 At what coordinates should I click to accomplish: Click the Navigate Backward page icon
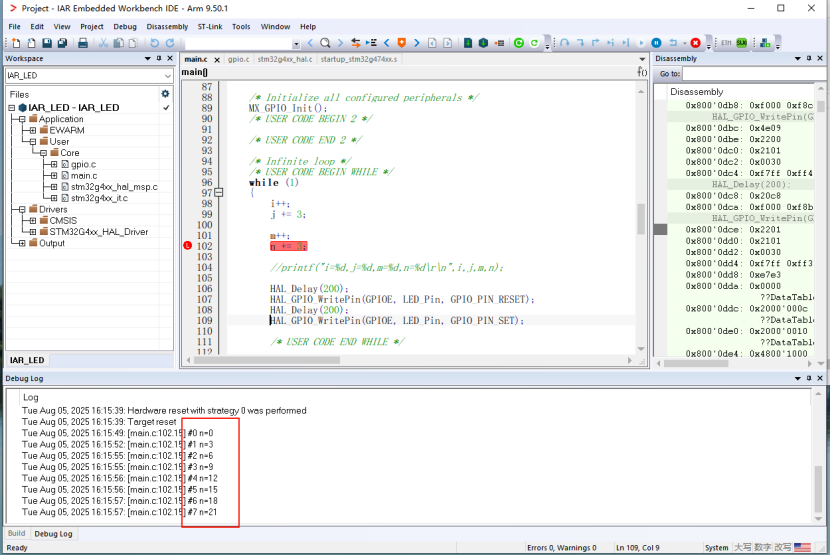(432, 43)
